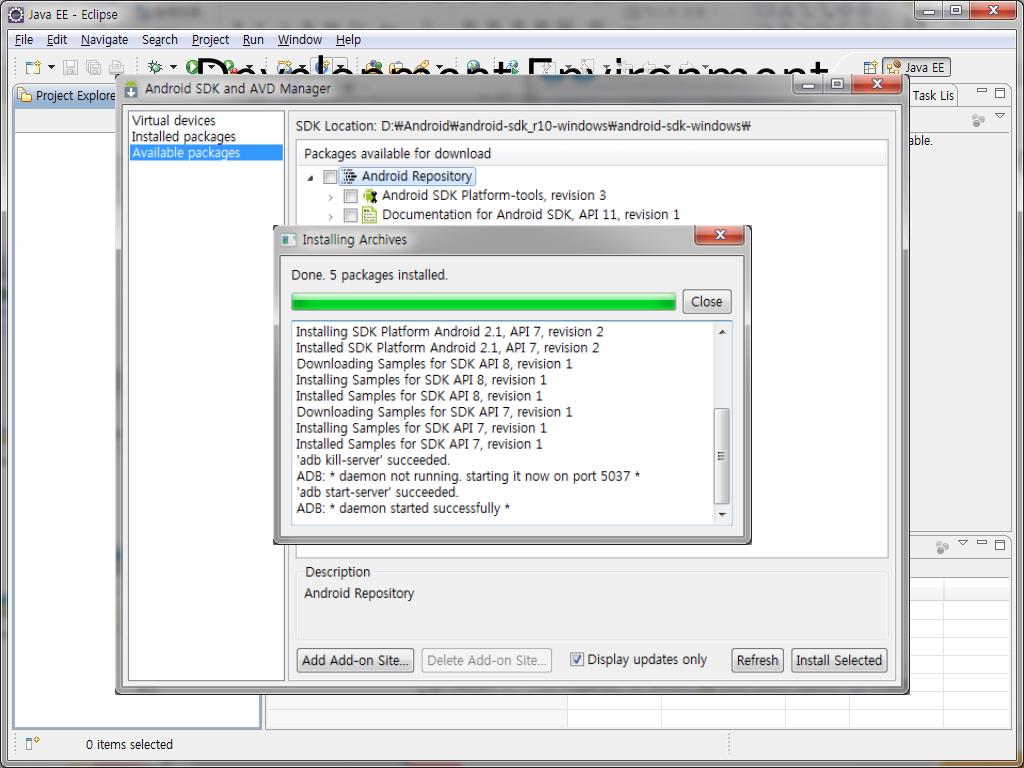Minimize the lower-right view panel
1024x768 pixels.
(982, 543)
